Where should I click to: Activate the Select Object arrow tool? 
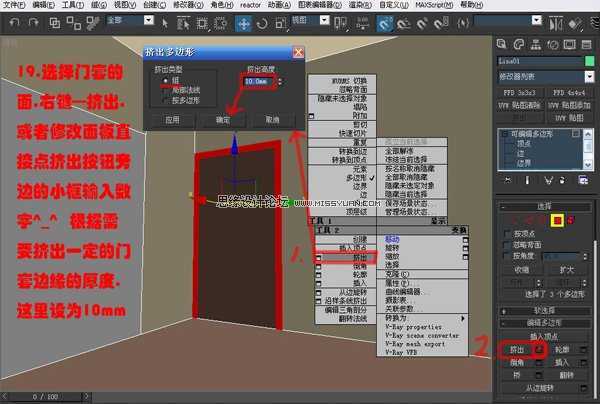click(165, 23)
